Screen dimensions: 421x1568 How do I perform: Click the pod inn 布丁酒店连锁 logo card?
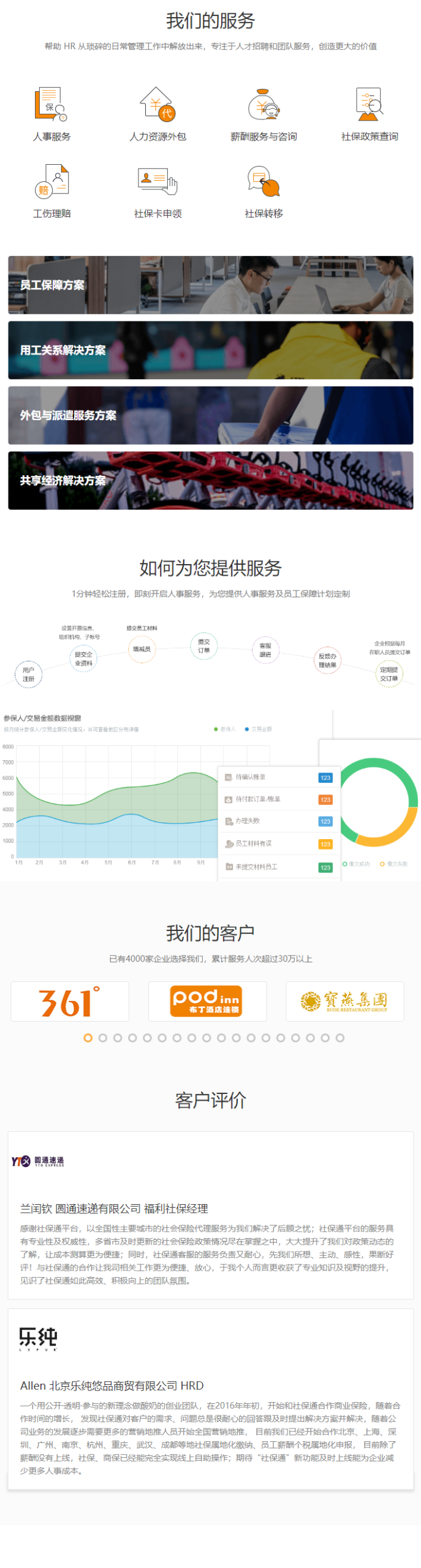click(207, 1001)
